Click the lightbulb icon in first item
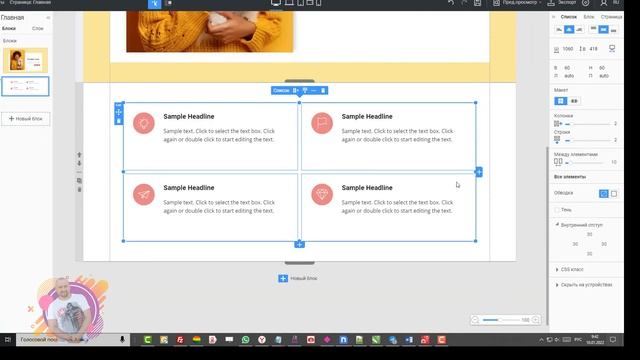 tap(144, 123)
